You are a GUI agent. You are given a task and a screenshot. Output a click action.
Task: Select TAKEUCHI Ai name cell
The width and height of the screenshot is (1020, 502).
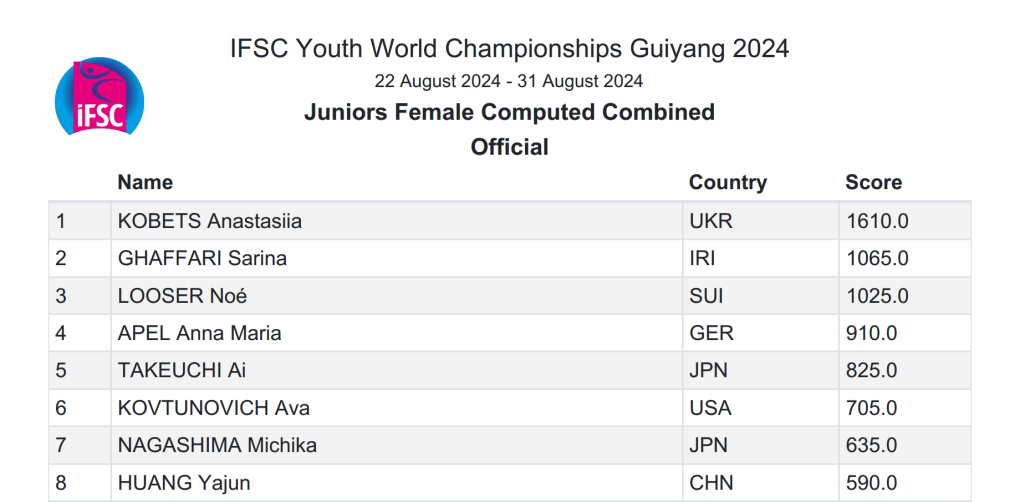coord(397,371)
